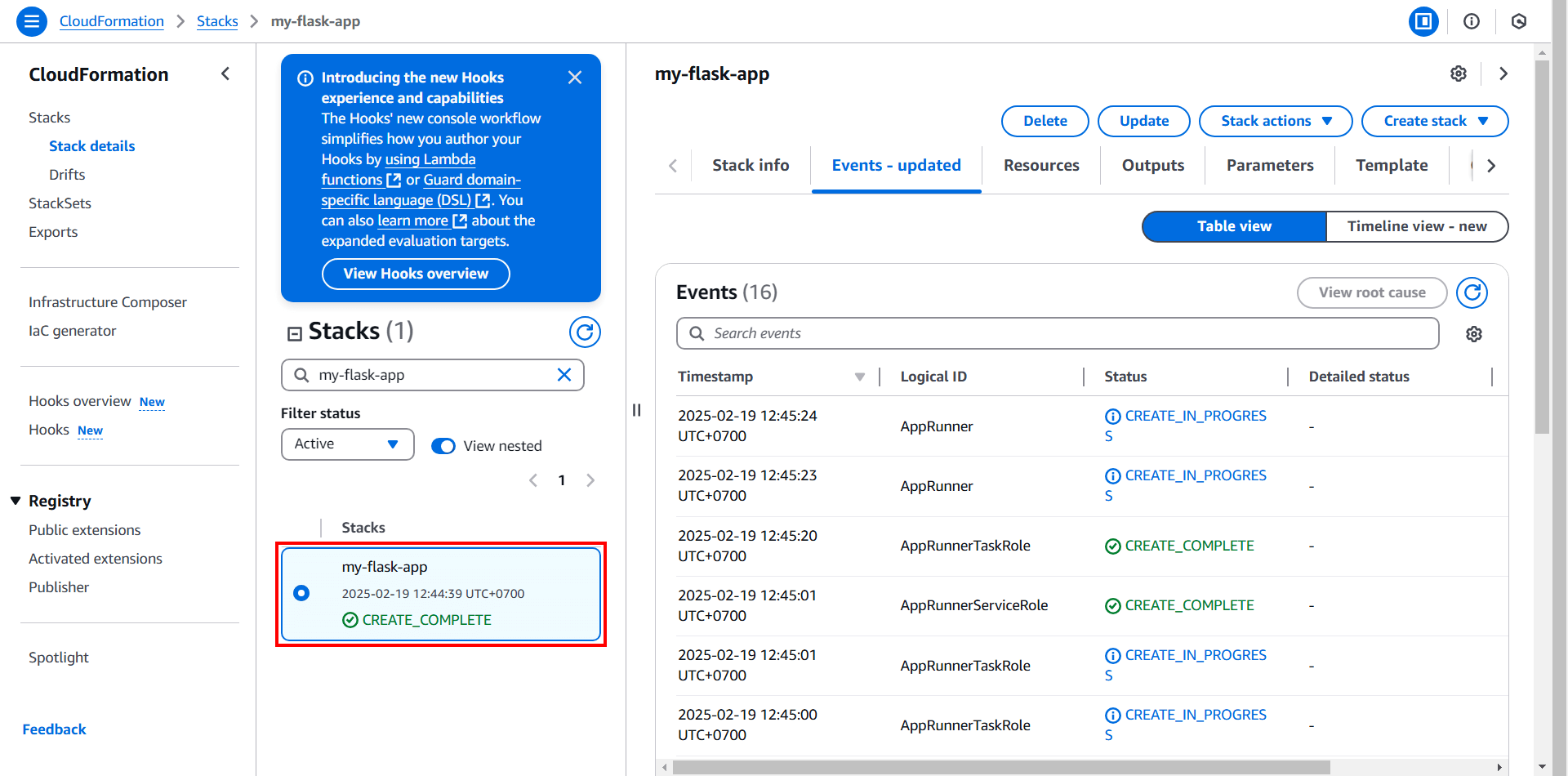
Task: Go to next stacks page
Action: click(x=590, y=480)
